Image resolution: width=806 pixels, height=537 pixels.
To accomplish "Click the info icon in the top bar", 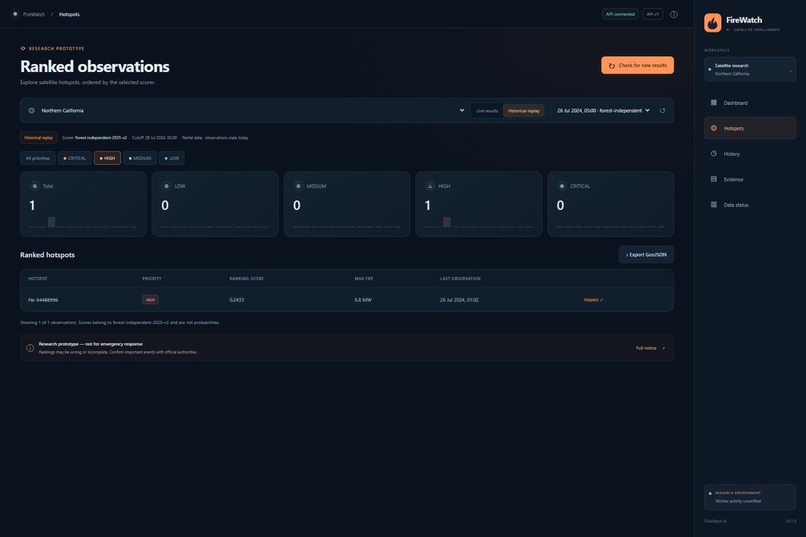I will [673, 14].
